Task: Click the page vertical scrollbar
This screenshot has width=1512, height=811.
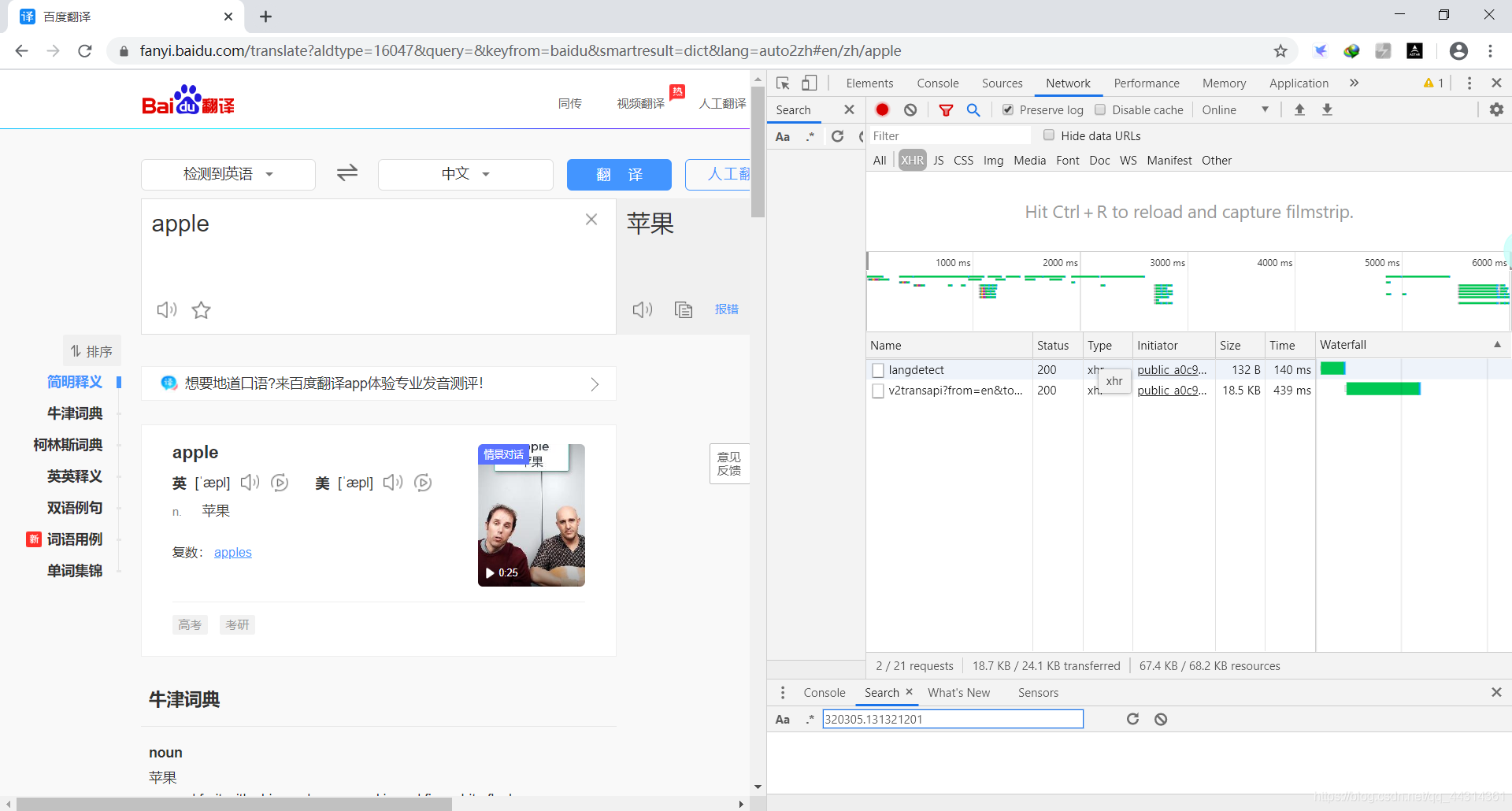Action: click(758, 152)
